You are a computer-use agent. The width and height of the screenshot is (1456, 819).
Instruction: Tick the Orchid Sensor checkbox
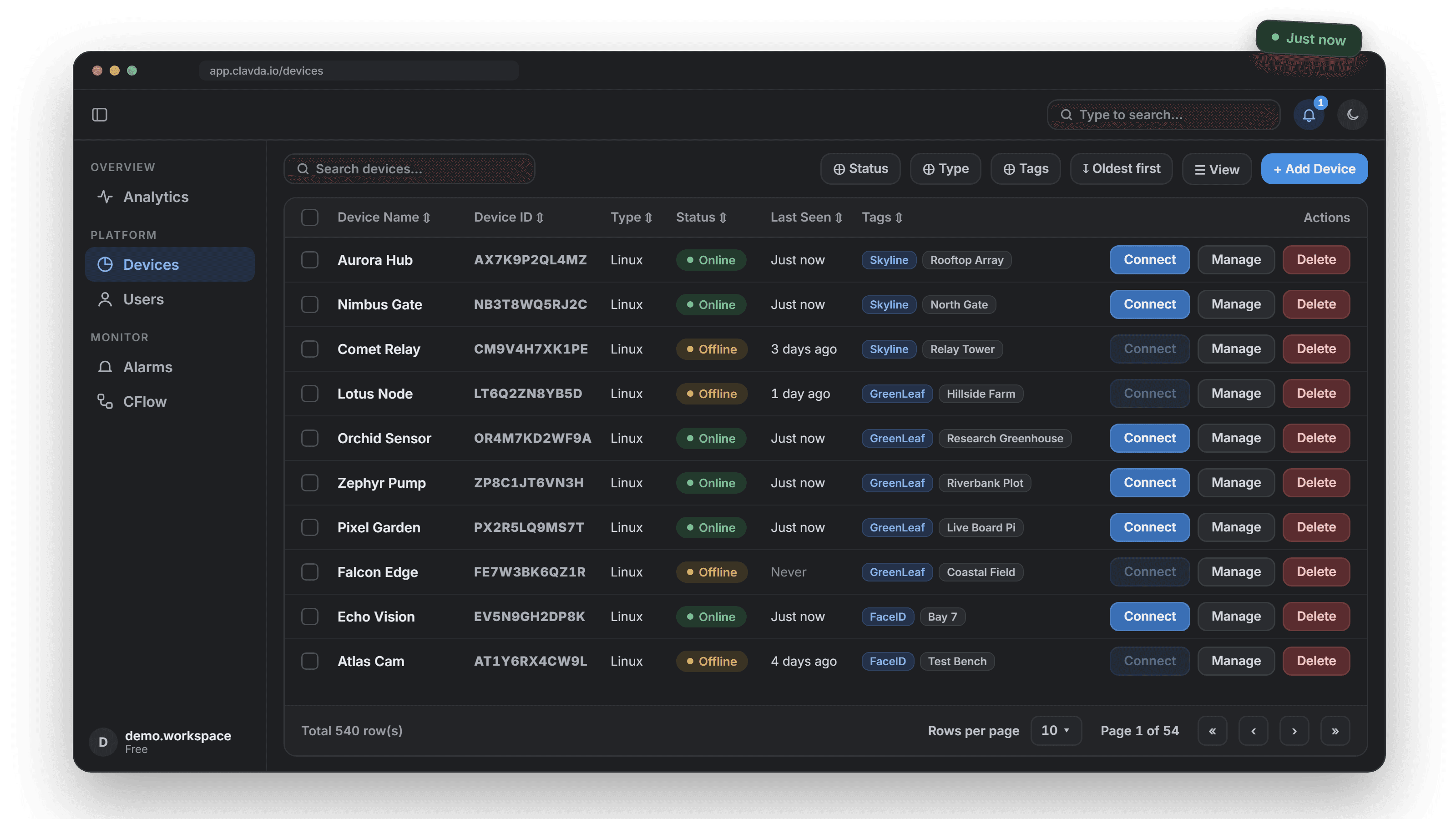310,438
